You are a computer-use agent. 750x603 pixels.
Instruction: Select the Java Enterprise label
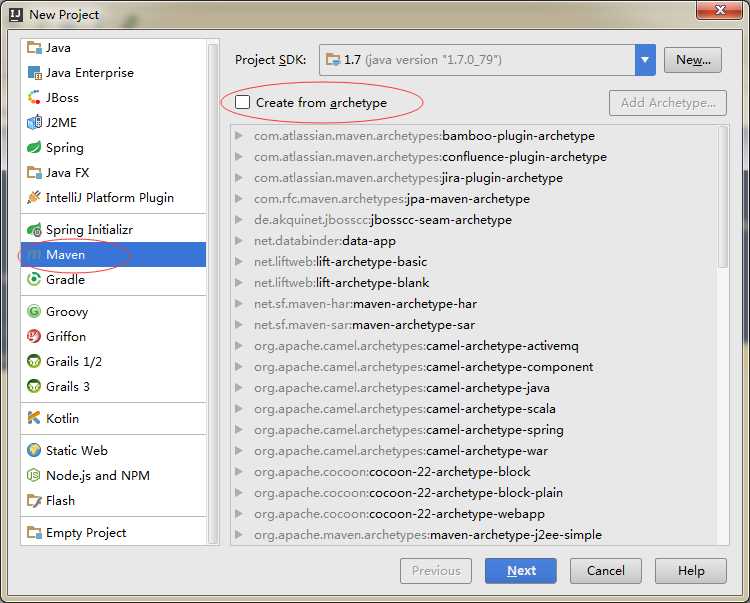[x=90, y=73]
